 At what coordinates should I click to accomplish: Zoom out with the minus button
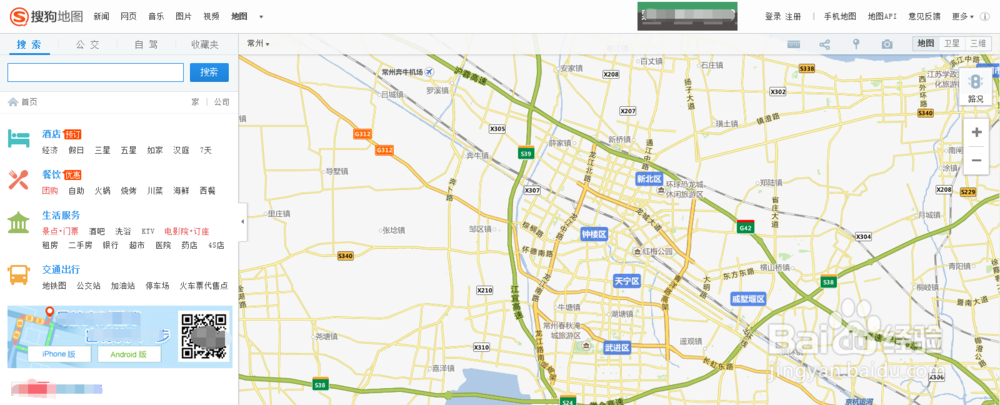[x=976, y=160]
